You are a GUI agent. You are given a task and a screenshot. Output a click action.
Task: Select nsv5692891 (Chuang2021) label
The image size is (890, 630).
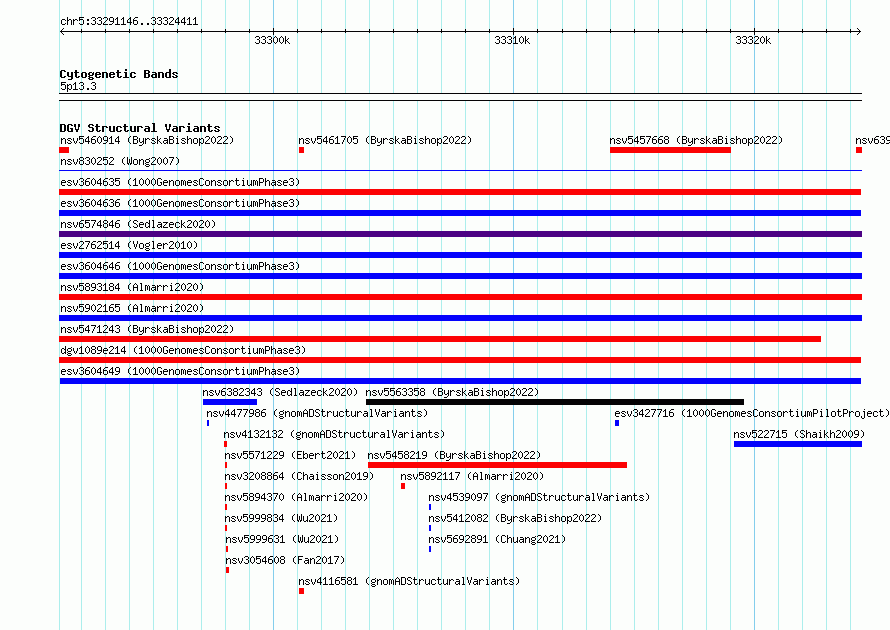click(x=497, y=539)
